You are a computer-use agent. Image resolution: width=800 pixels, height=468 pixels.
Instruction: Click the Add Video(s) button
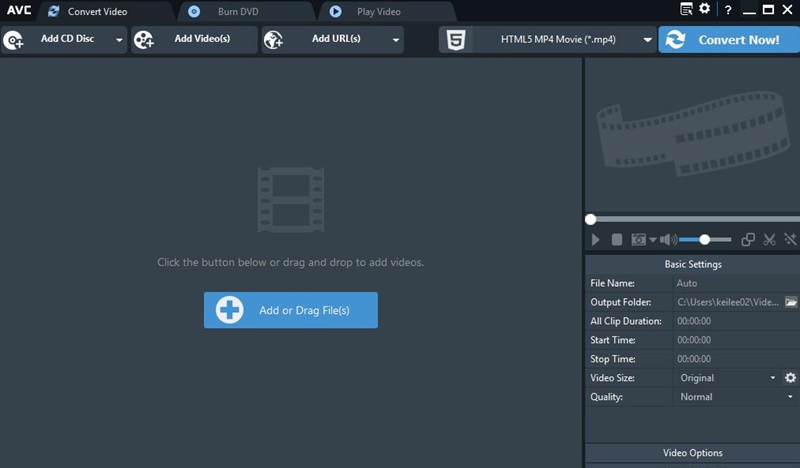click(x=194, y=39)
